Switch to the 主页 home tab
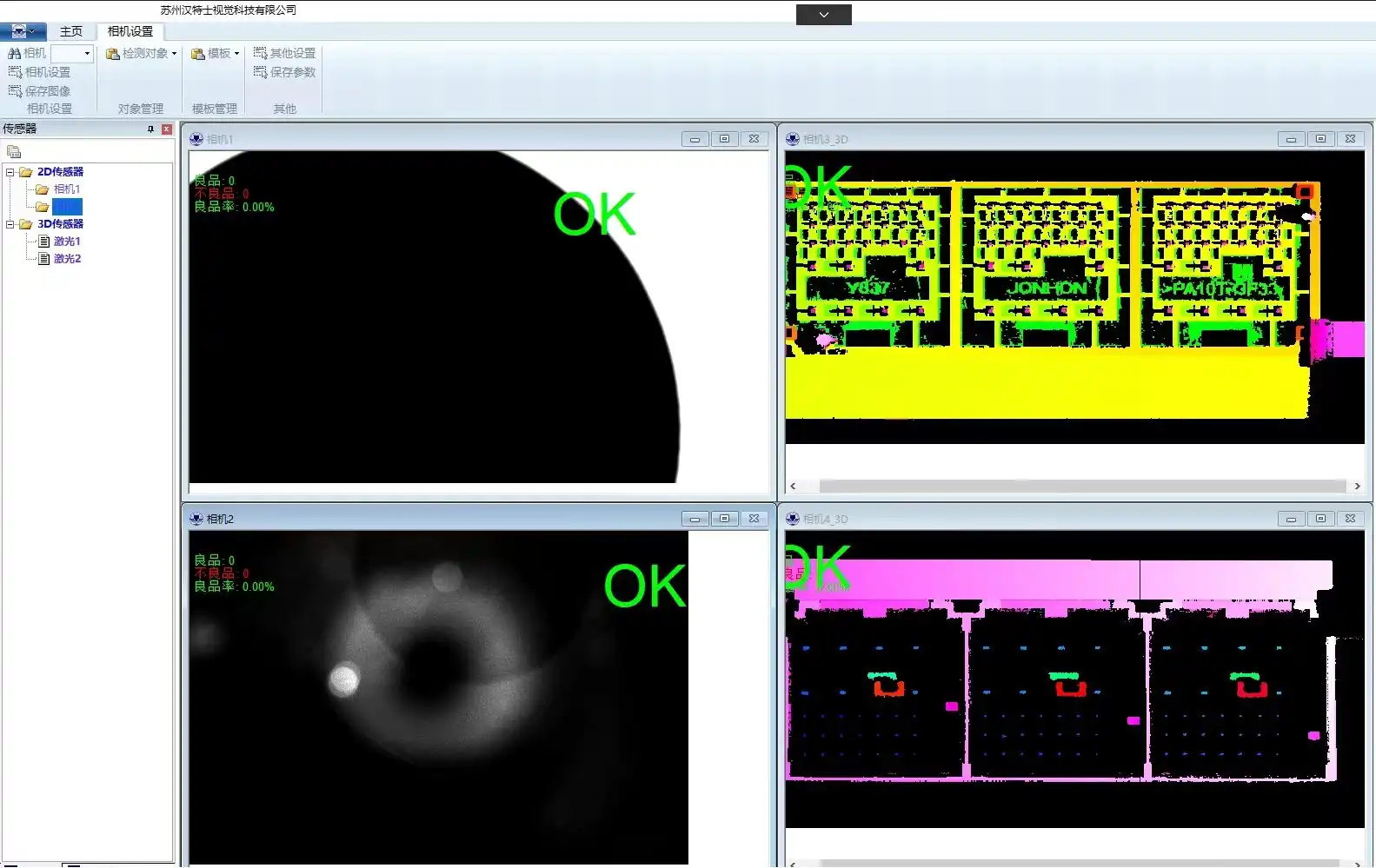Viewport: 1376px width, 868px height. click(71, 31)
